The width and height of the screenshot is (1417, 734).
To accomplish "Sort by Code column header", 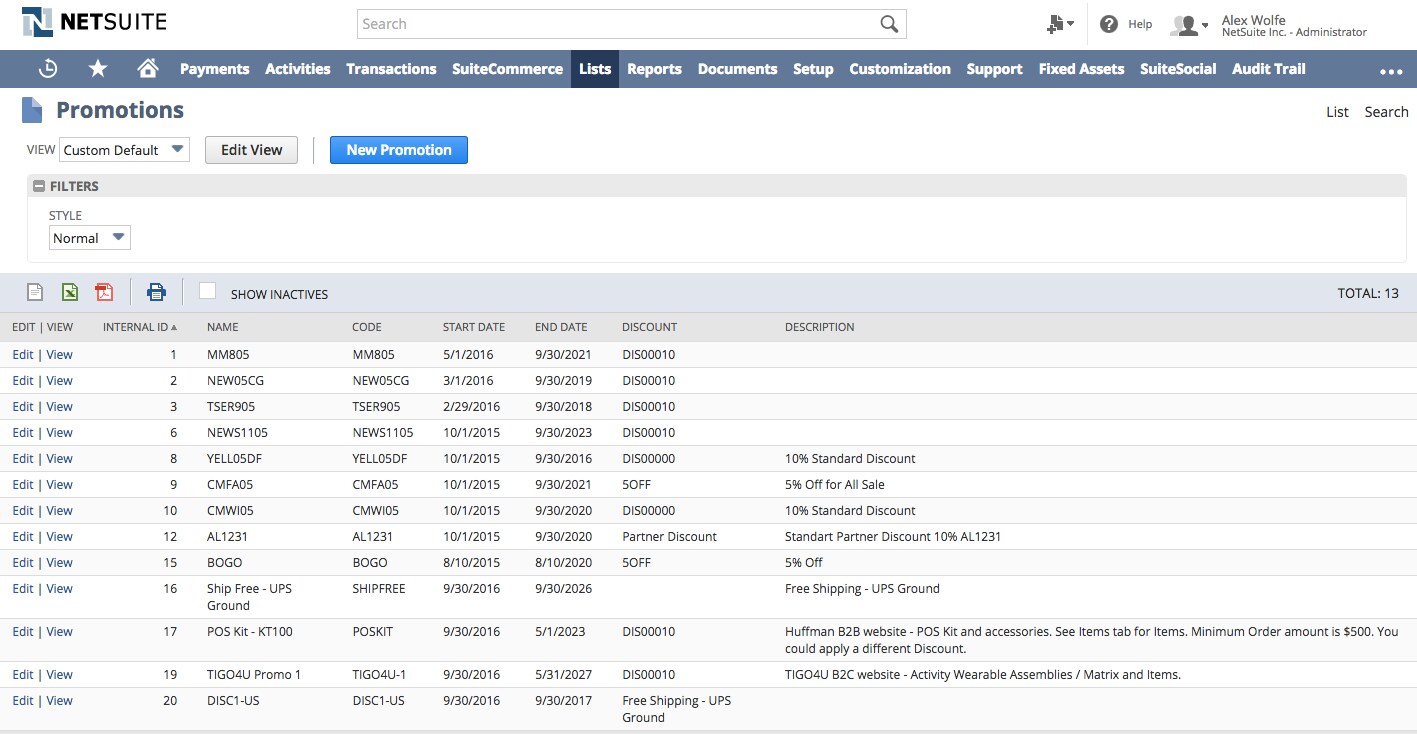I will [x=367, y=327].
